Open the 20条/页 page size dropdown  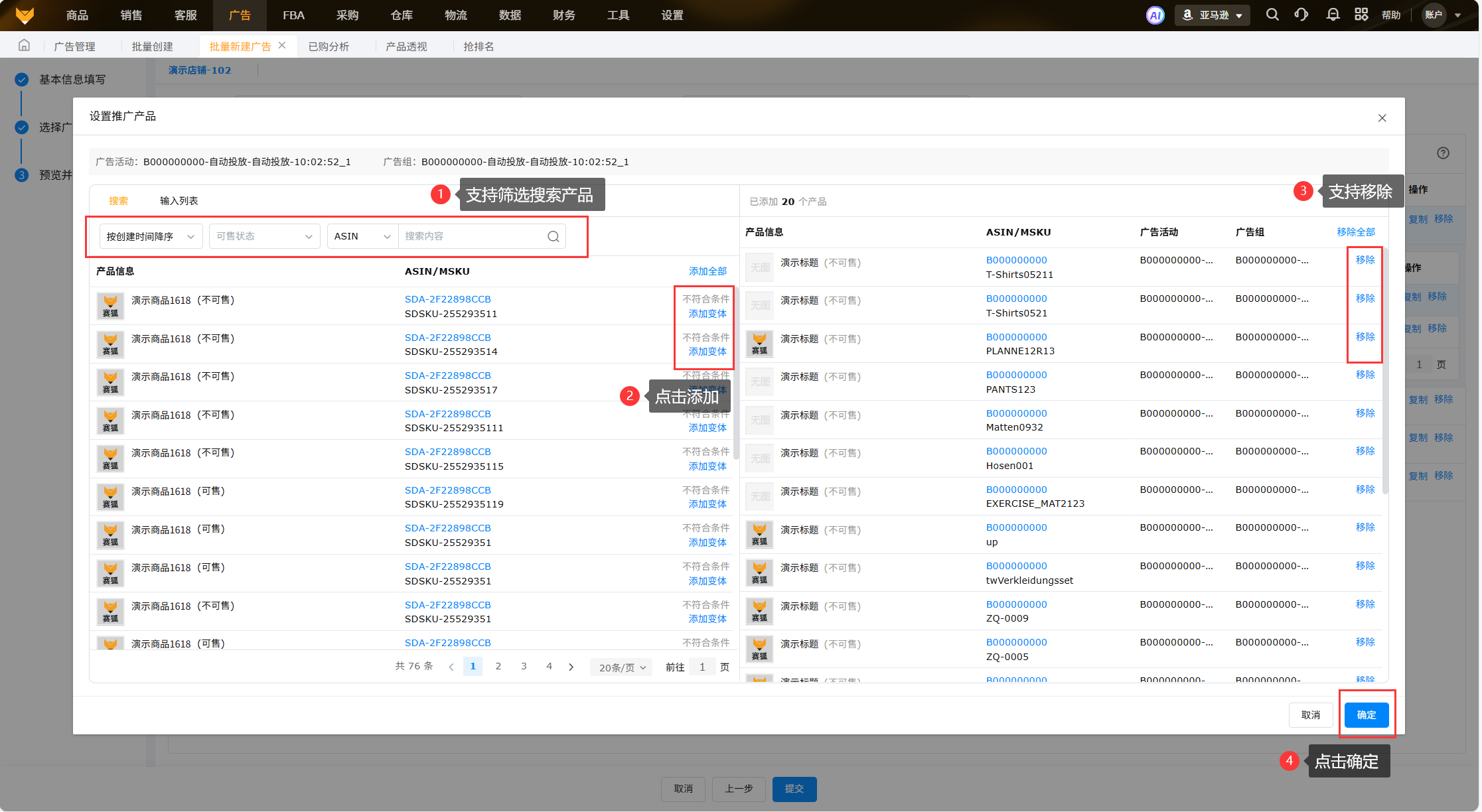click(622, 667)
